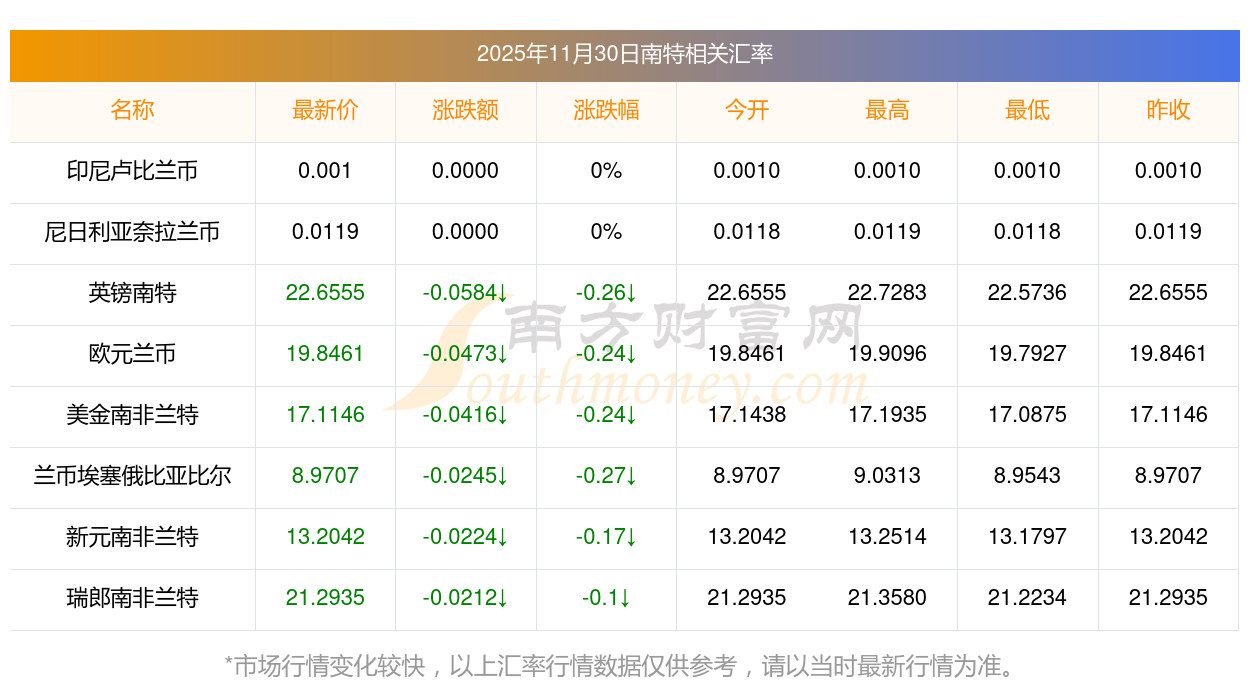Select low value 22.5736
The height and width of the screenshot is (697, 1250).
pyautogui.click(x=1028, y=293)
